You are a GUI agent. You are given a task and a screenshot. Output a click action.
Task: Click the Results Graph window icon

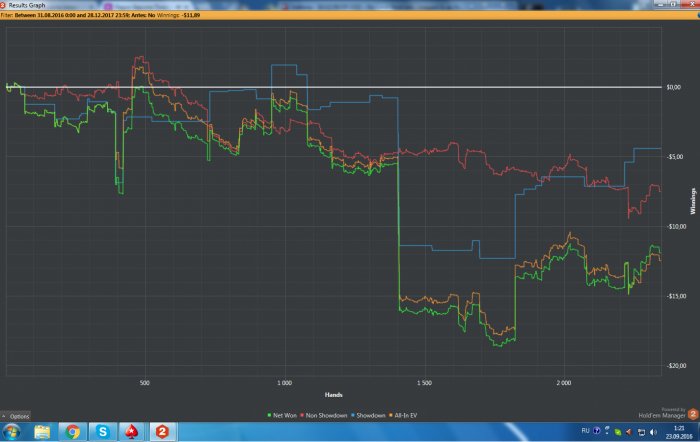(3, 5)
